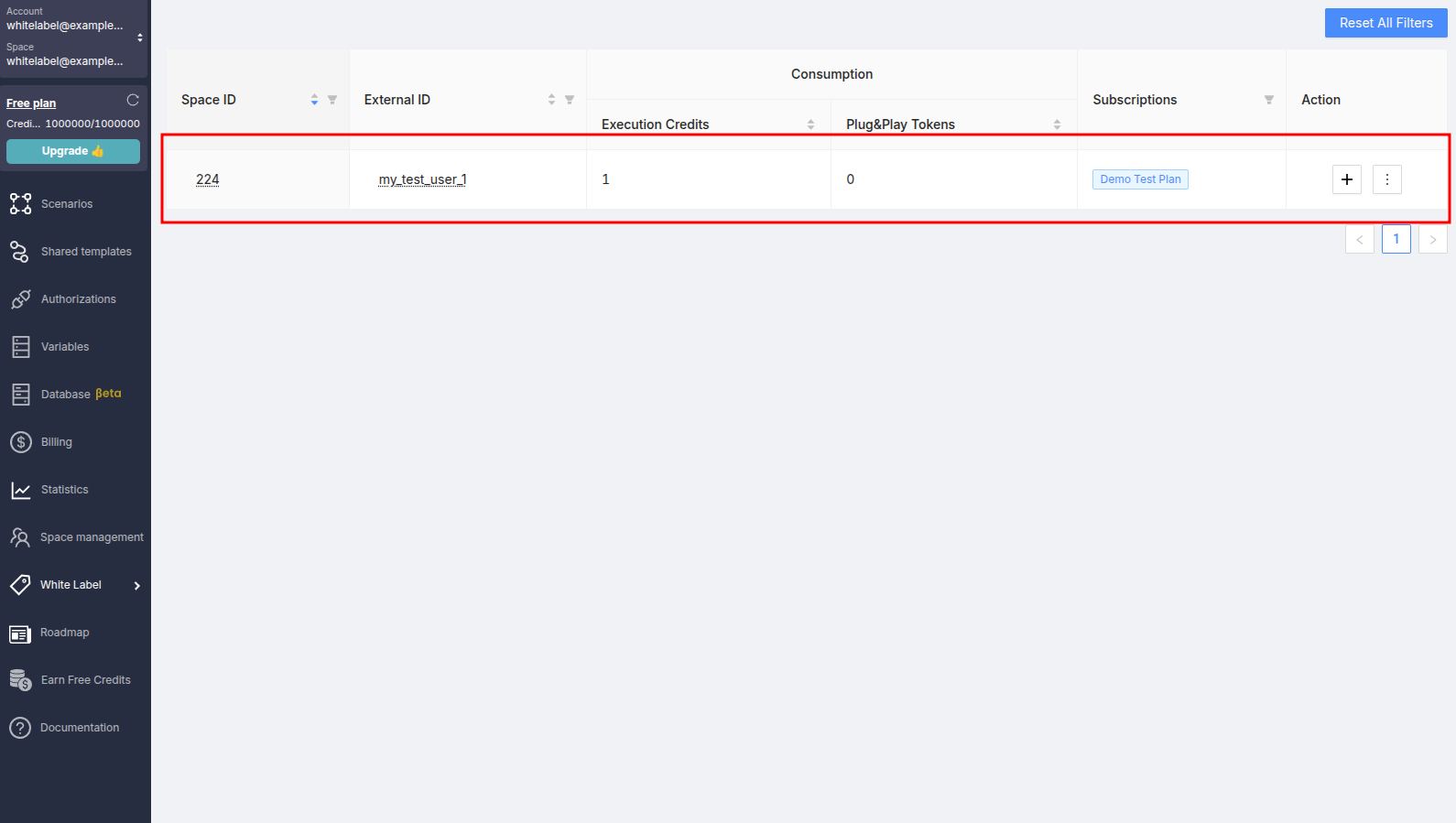Open the Subscriptions filter dropdown
This screenshot has width=1456, height=823.
click(1269, 100)
